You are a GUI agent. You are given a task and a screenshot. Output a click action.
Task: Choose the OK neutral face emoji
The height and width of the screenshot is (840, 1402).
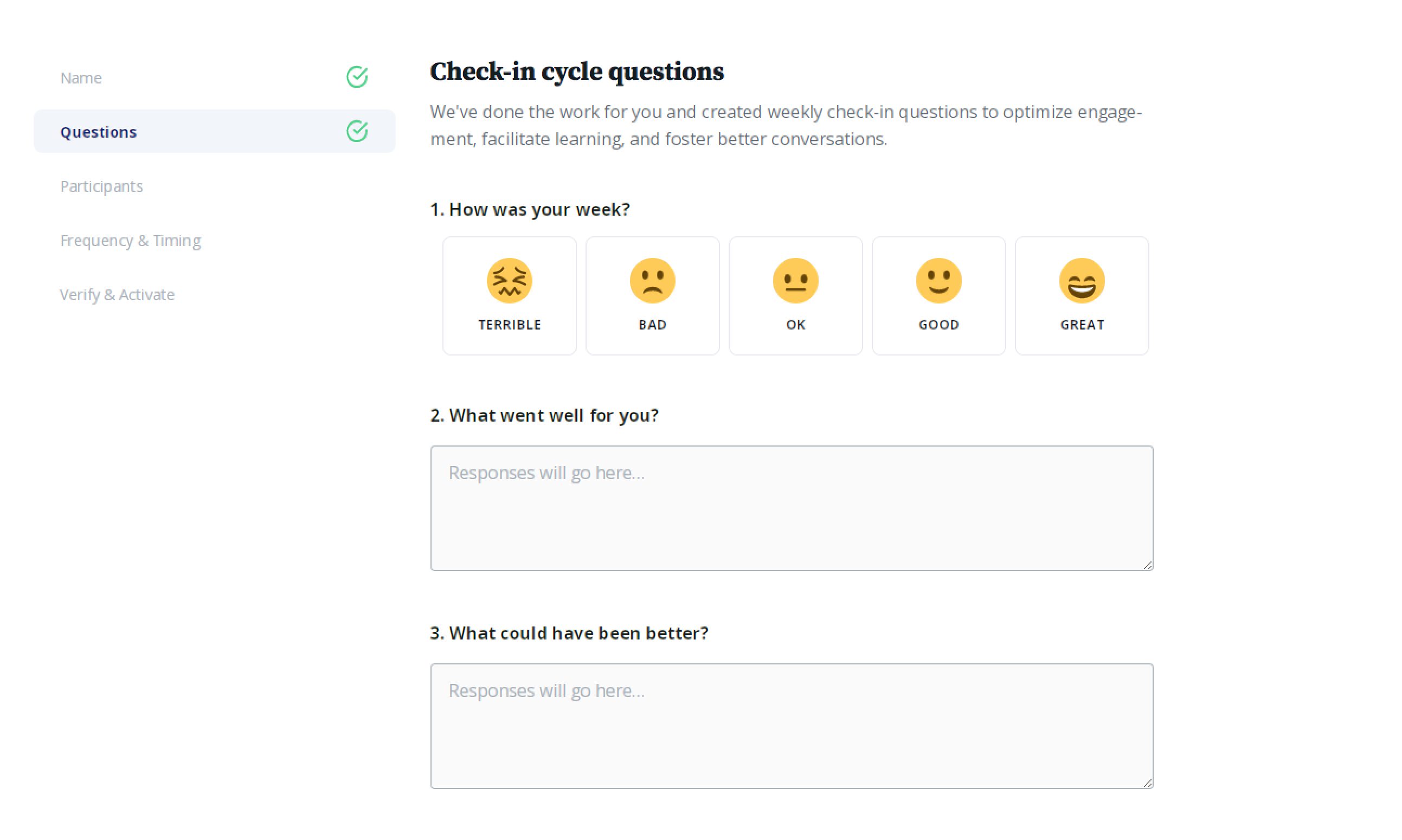pyautogui.click(x=795, y=281)
